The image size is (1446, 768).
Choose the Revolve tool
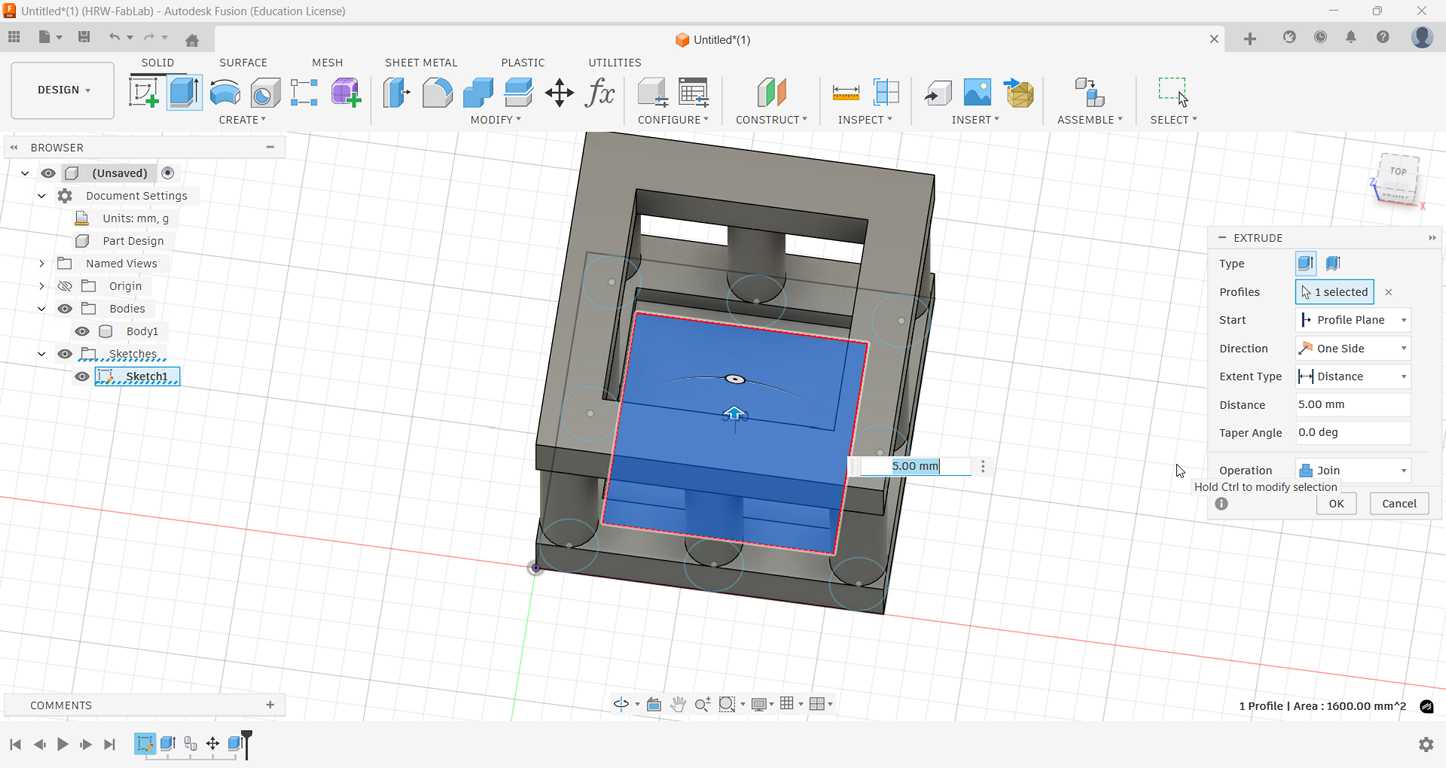pyautogui.click(x=225, y=93)
